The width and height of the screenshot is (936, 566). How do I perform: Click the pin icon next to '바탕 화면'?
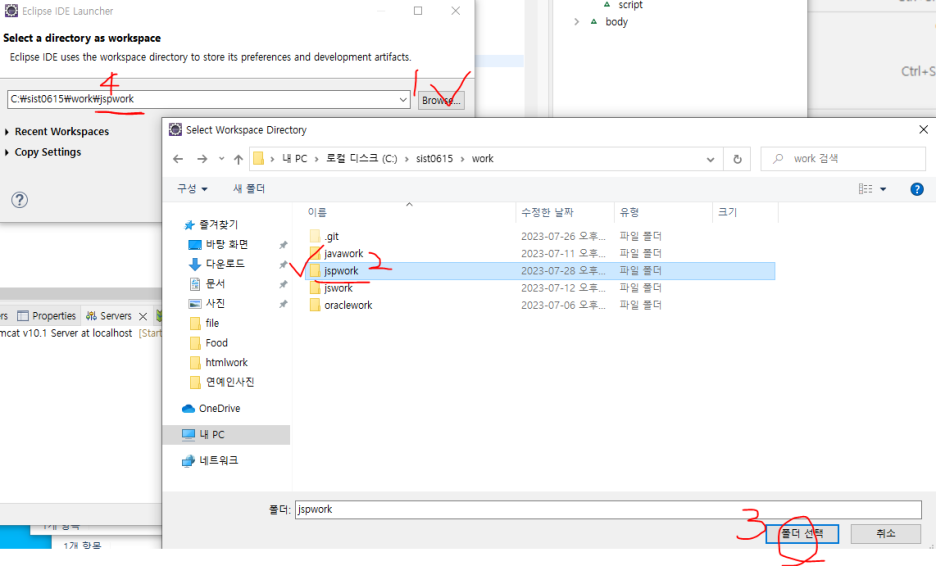(283, 245)
